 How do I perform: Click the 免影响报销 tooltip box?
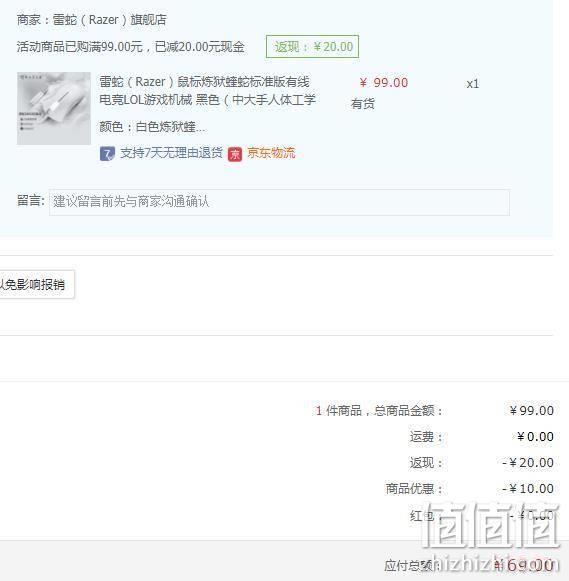point(36,285)
